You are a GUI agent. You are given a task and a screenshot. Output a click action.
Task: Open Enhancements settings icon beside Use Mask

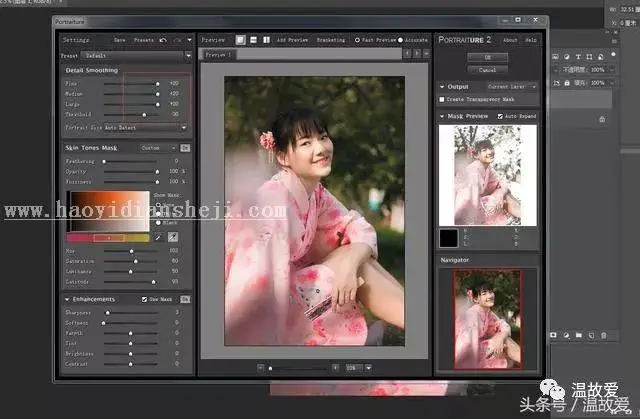coord(185,299)
